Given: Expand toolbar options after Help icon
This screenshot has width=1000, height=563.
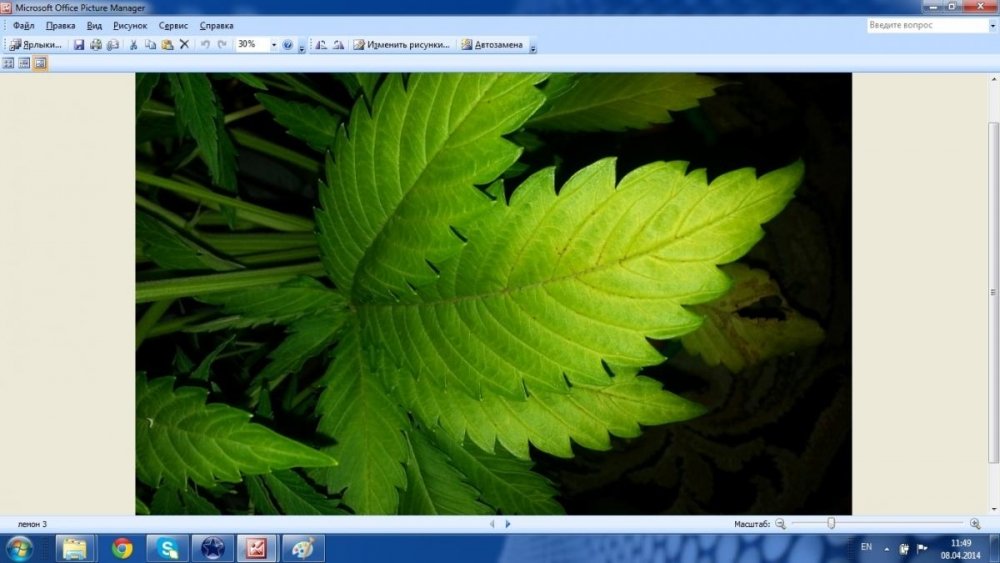Looking at the screenshot, I should (302, 45).
